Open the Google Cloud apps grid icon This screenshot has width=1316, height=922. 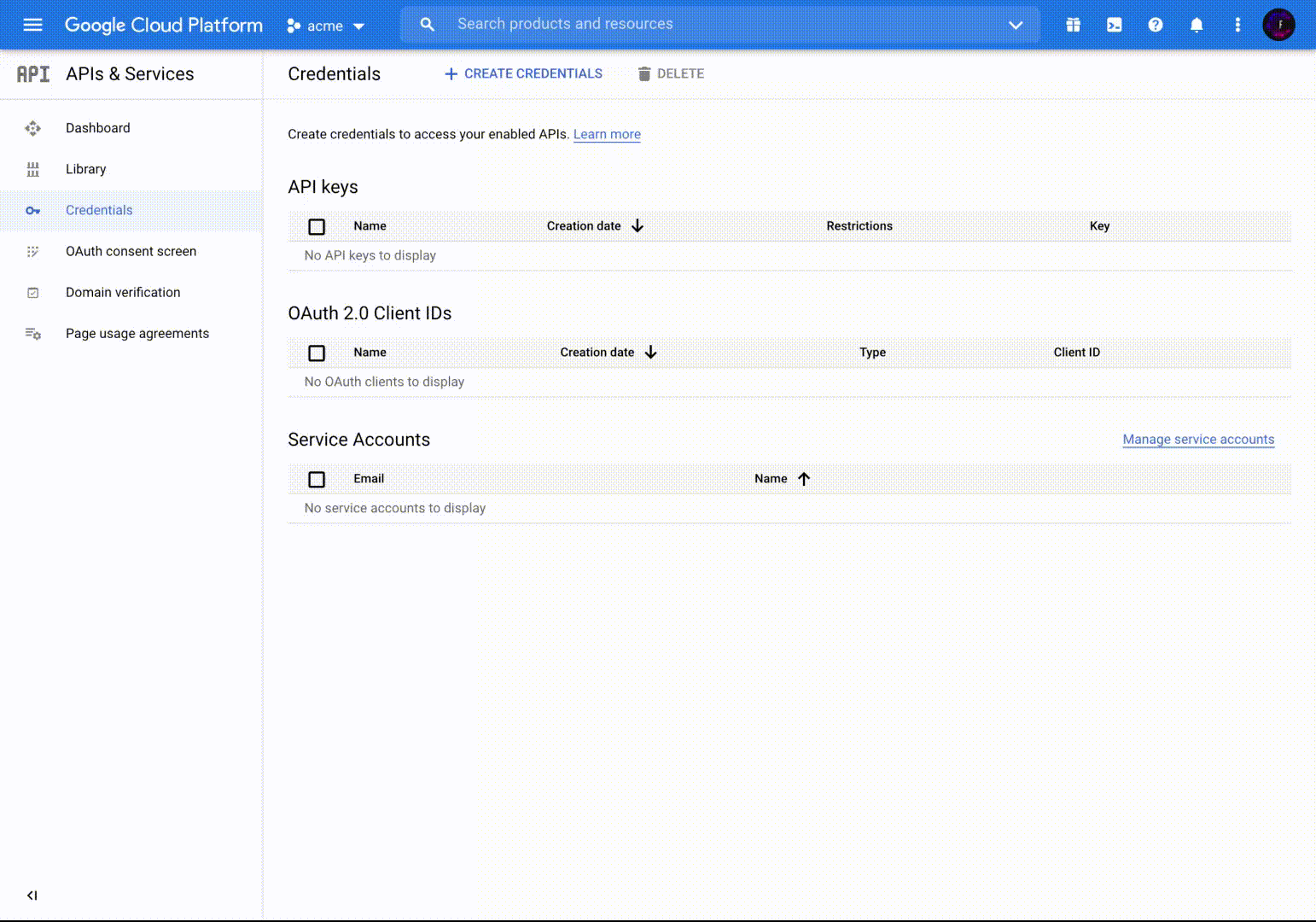click(x=1073, y=24)
